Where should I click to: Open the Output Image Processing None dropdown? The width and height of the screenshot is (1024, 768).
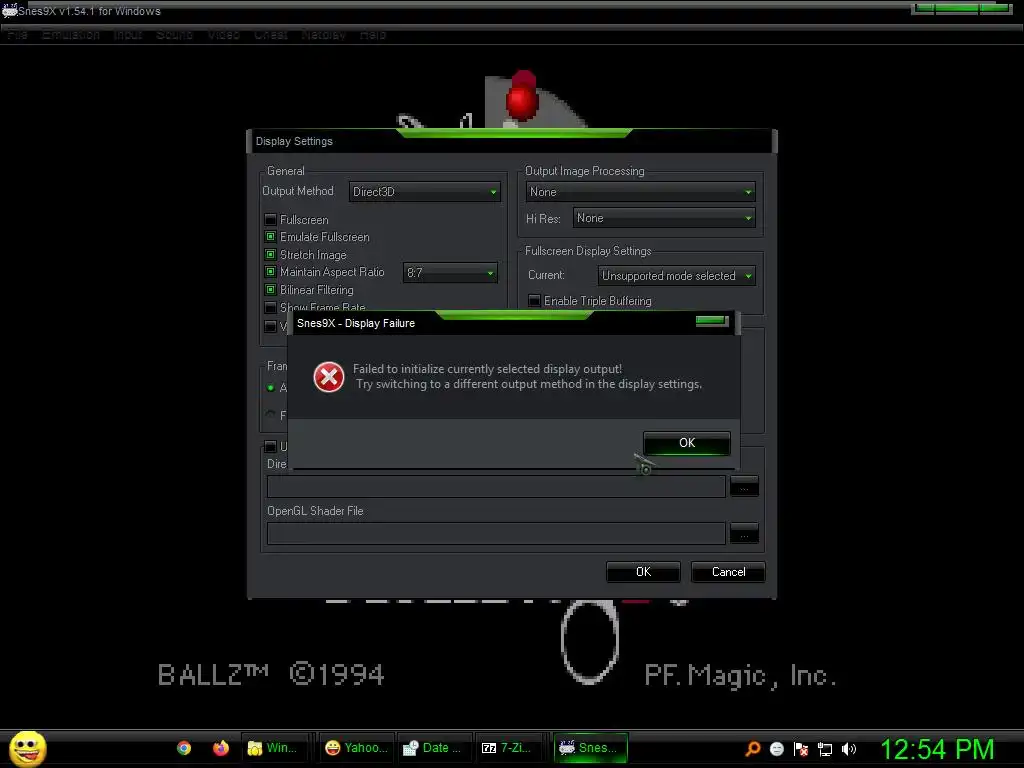click(x=641, y=191)
